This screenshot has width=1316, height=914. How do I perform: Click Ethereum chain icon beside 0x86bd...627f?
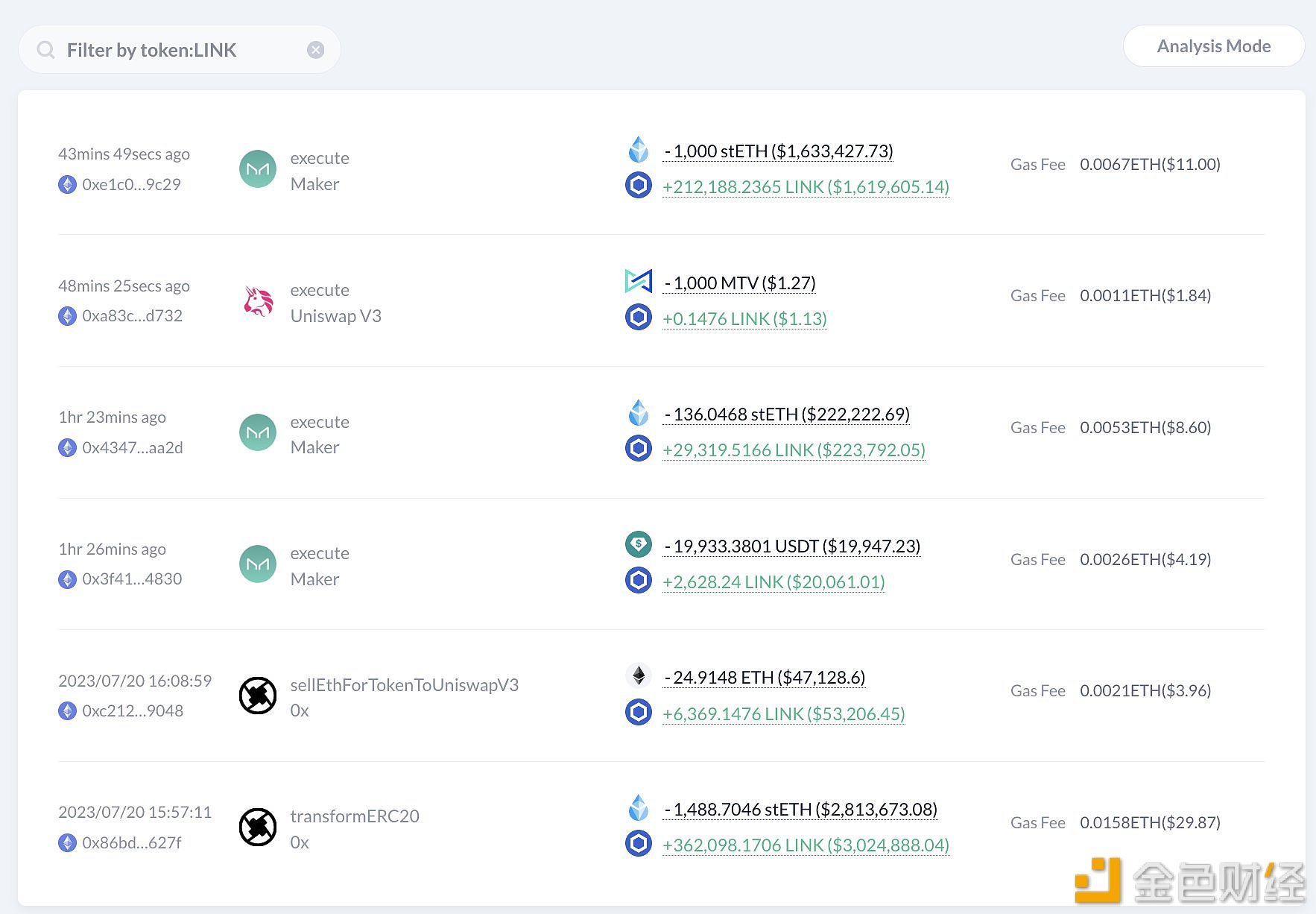pyautogui.click(x=67, y=842)
